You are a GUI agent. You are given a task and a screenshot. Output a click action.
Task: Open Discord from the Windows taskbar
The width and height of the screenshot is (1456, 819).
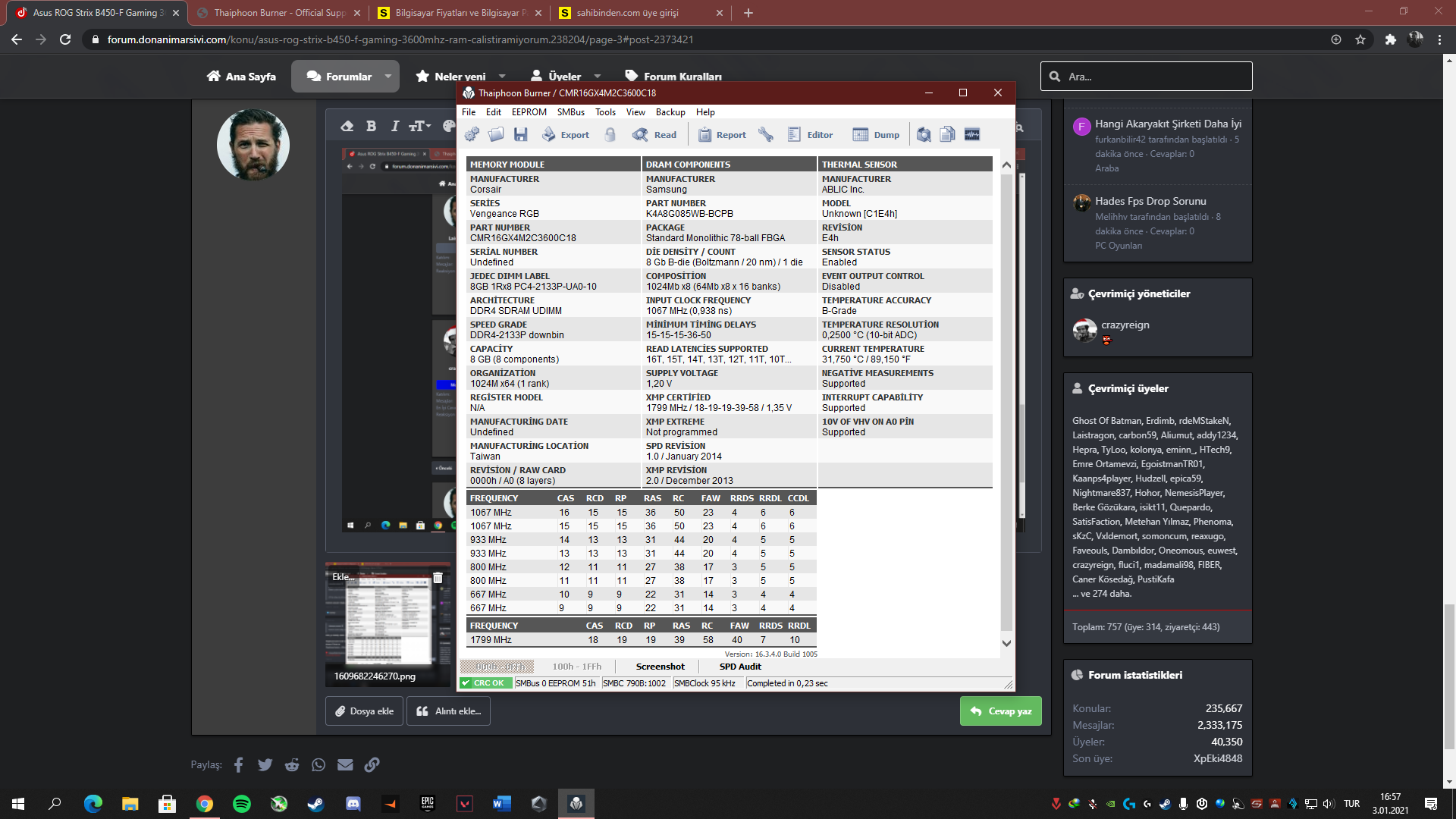[x=353, y=804]
